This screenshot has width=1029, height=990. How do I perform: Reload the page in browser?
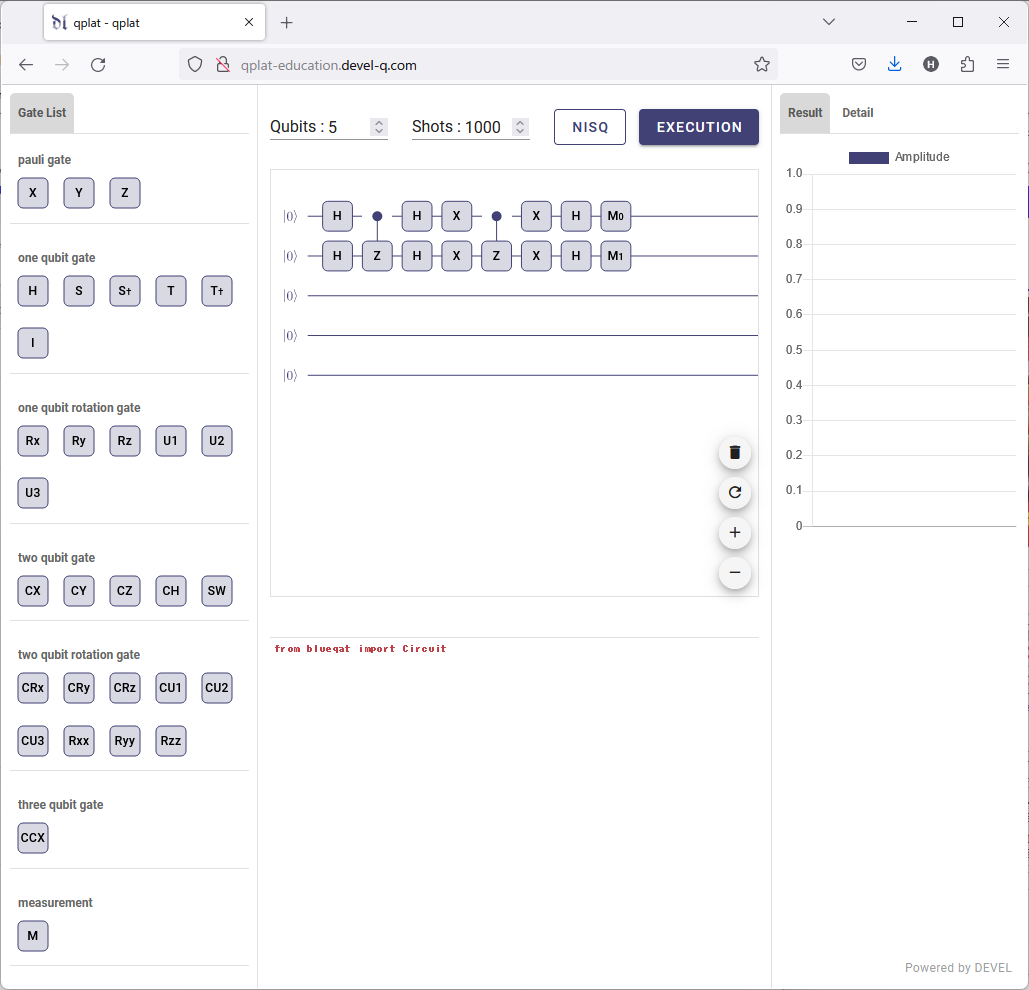[98, 64]
